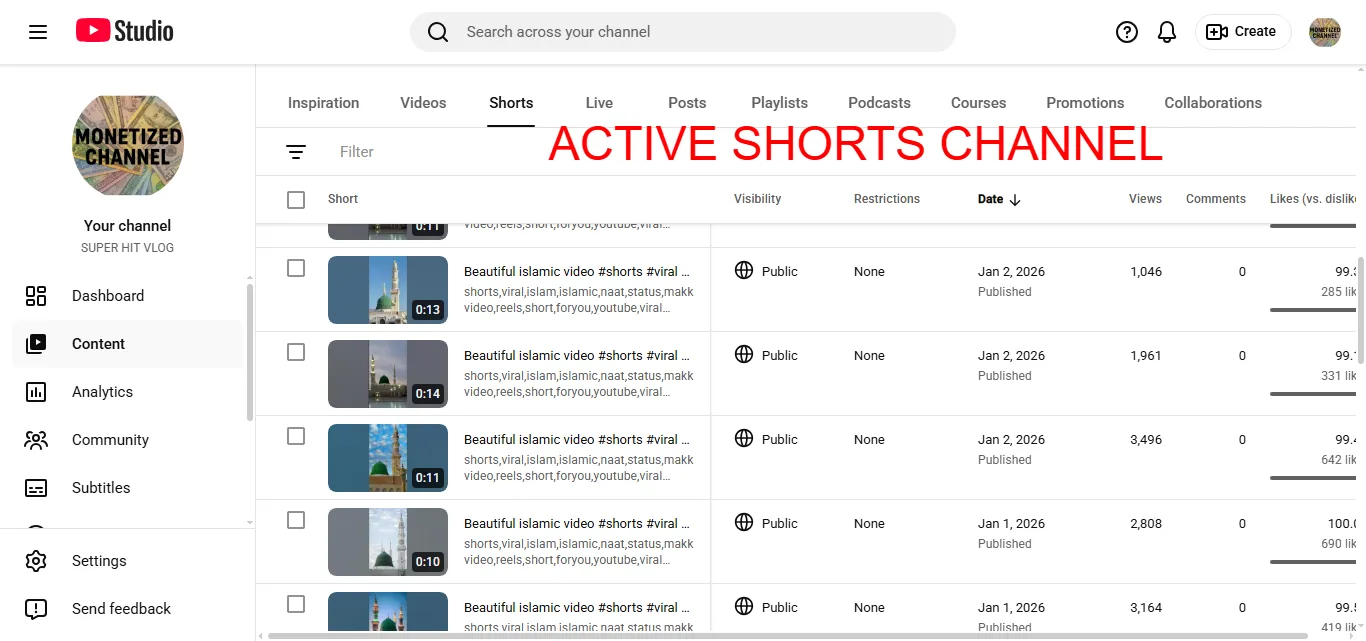Click the YouTube Studio logo
Image resolution: width=1366 pixels, height=641 pixels.
pos(125,32)
